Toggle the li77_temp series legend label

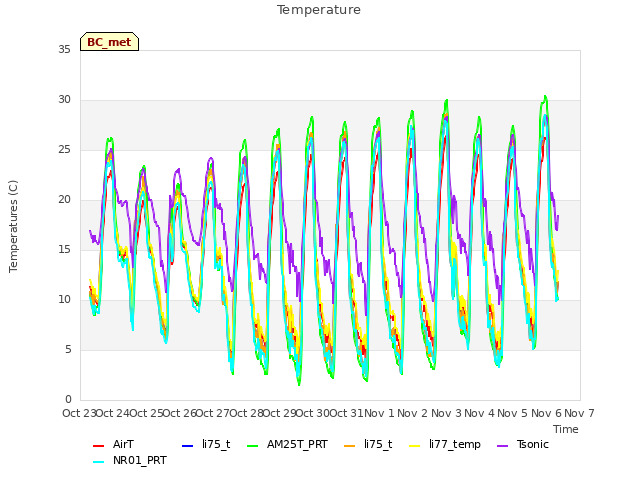455,444
